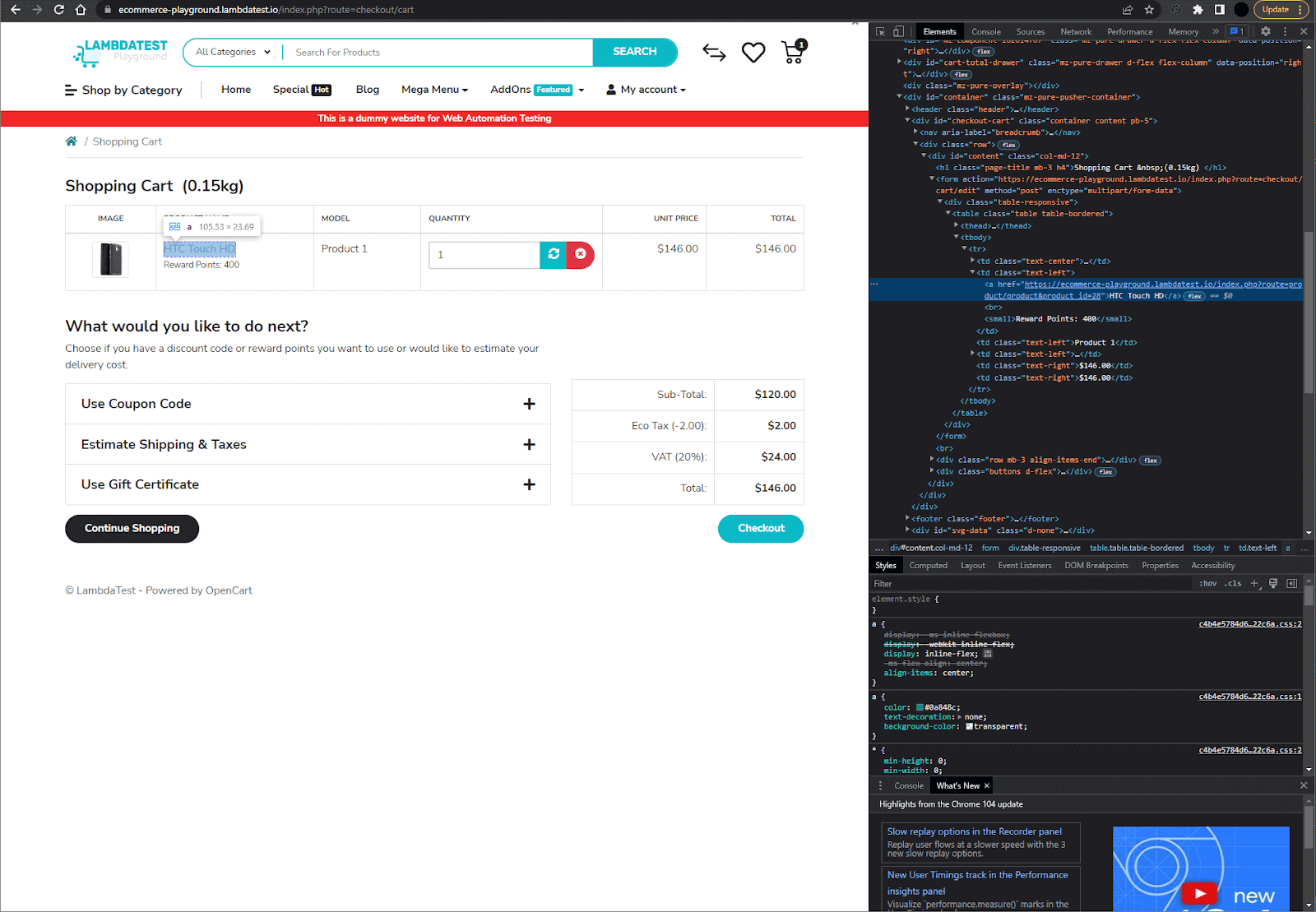Click the quantity input field
This screenshot has height=912, width=1316.
coord(484,255)
